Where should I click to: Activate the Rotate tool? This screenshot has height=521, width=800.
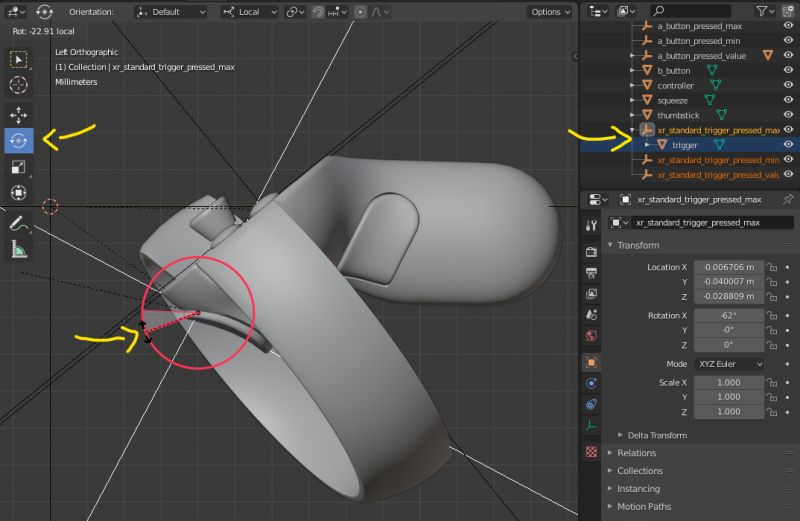click(19, 140)
